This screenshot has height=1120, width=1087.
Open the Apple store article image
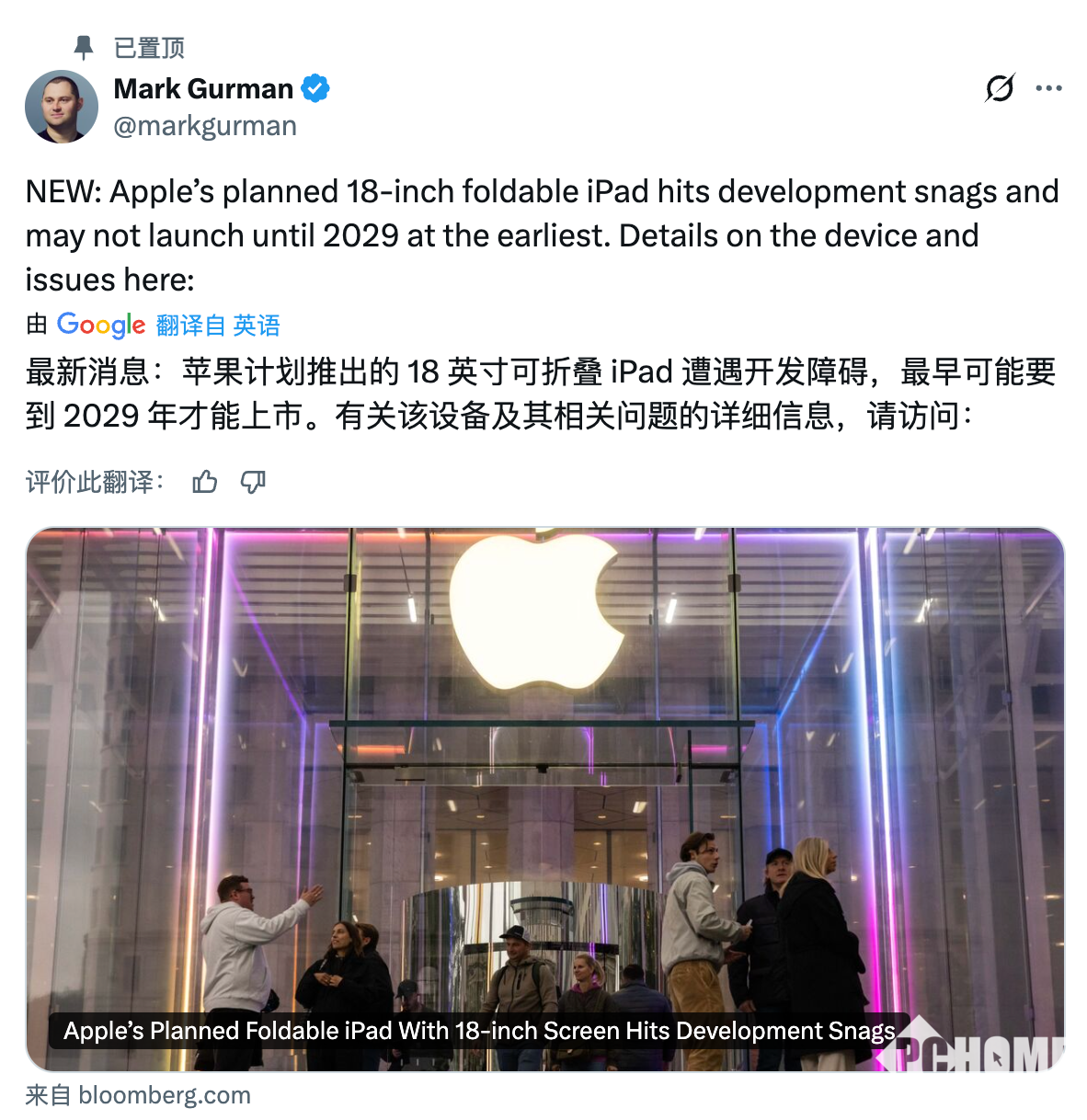coord(544,799)
